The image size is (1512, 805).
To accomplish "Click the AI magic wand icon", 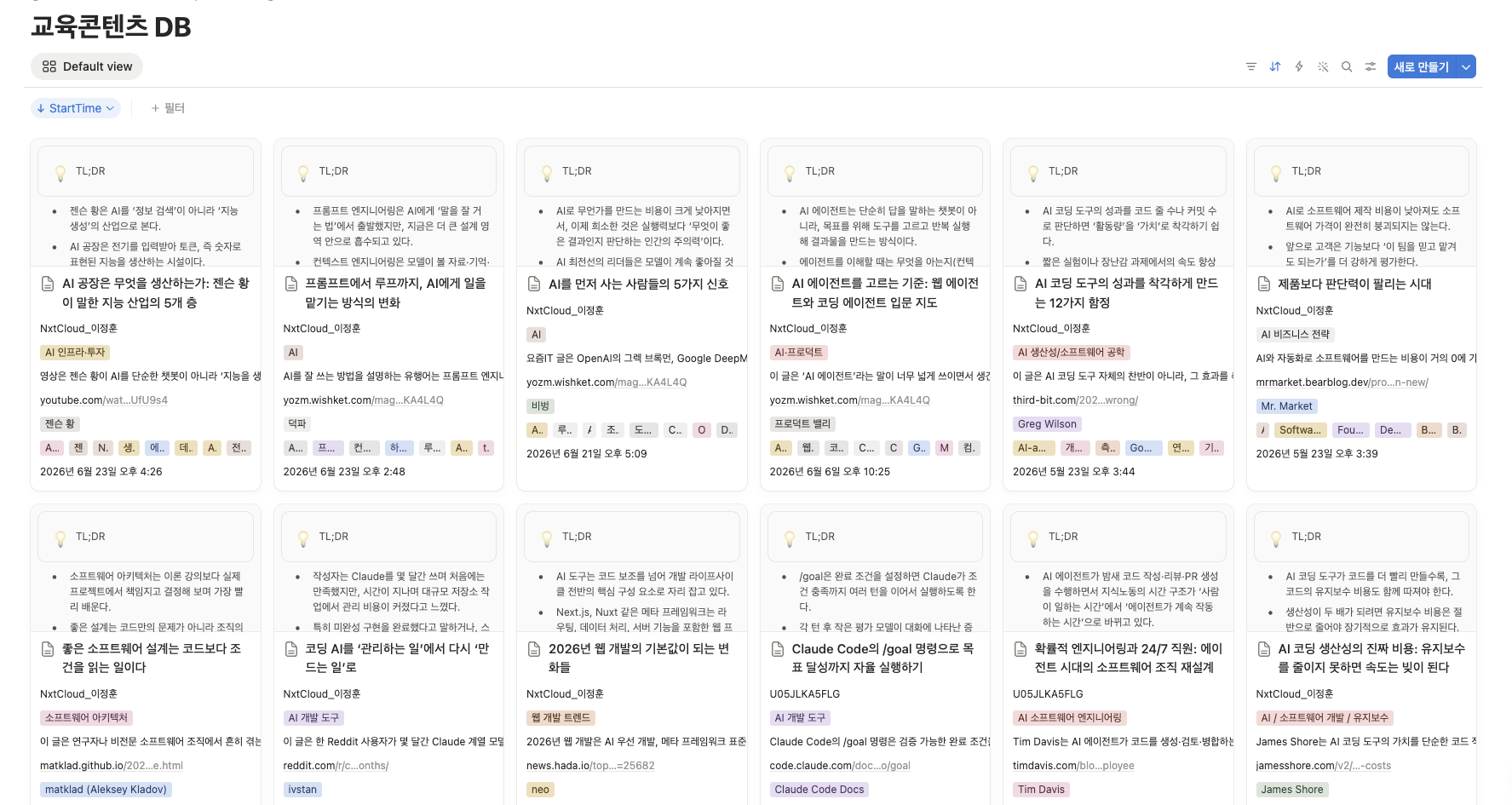I will click(x=1323, y=66).
